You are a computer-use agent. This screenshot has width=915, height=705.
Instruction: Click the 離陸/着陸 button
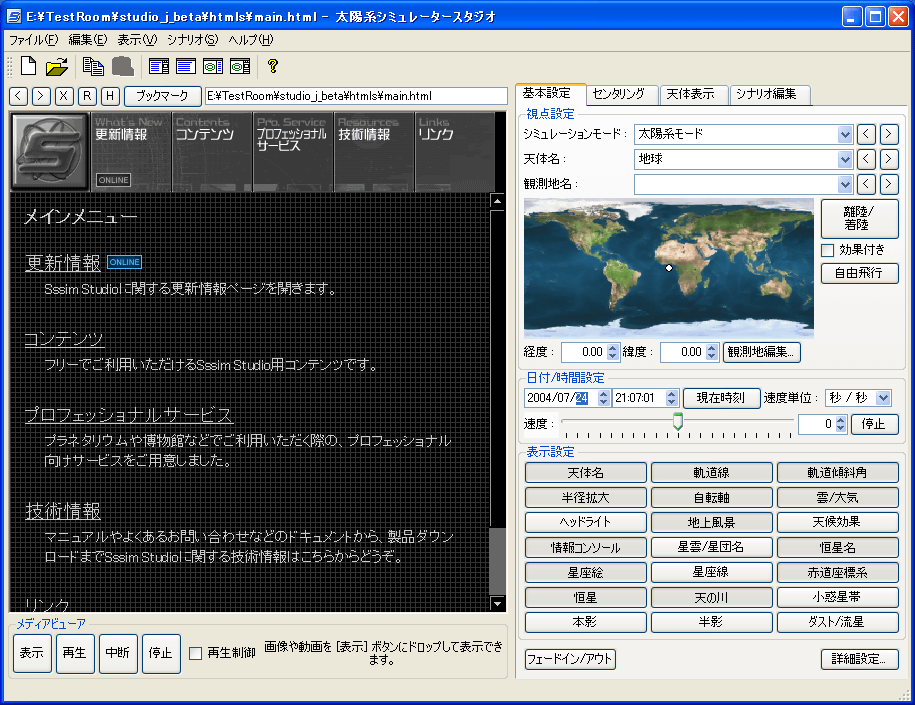pos(860,219)
